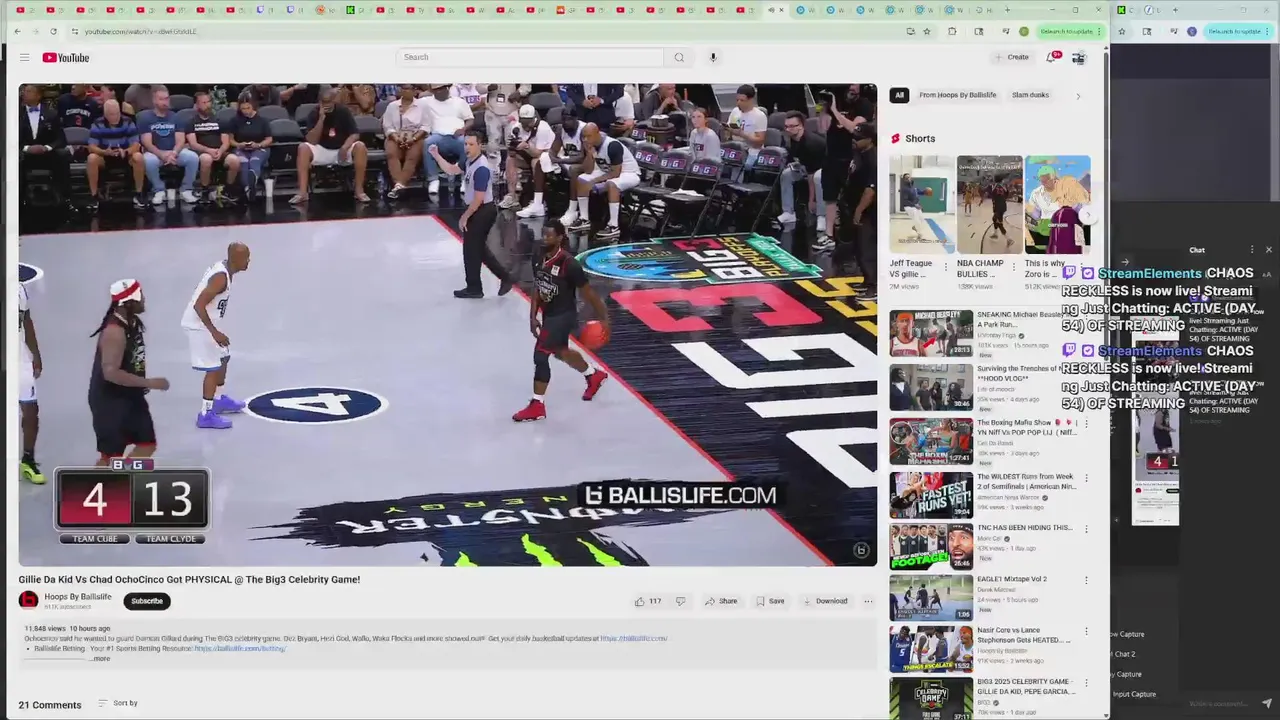
Task: Click Chat 2 in right window
Action: pos(1124,654)
